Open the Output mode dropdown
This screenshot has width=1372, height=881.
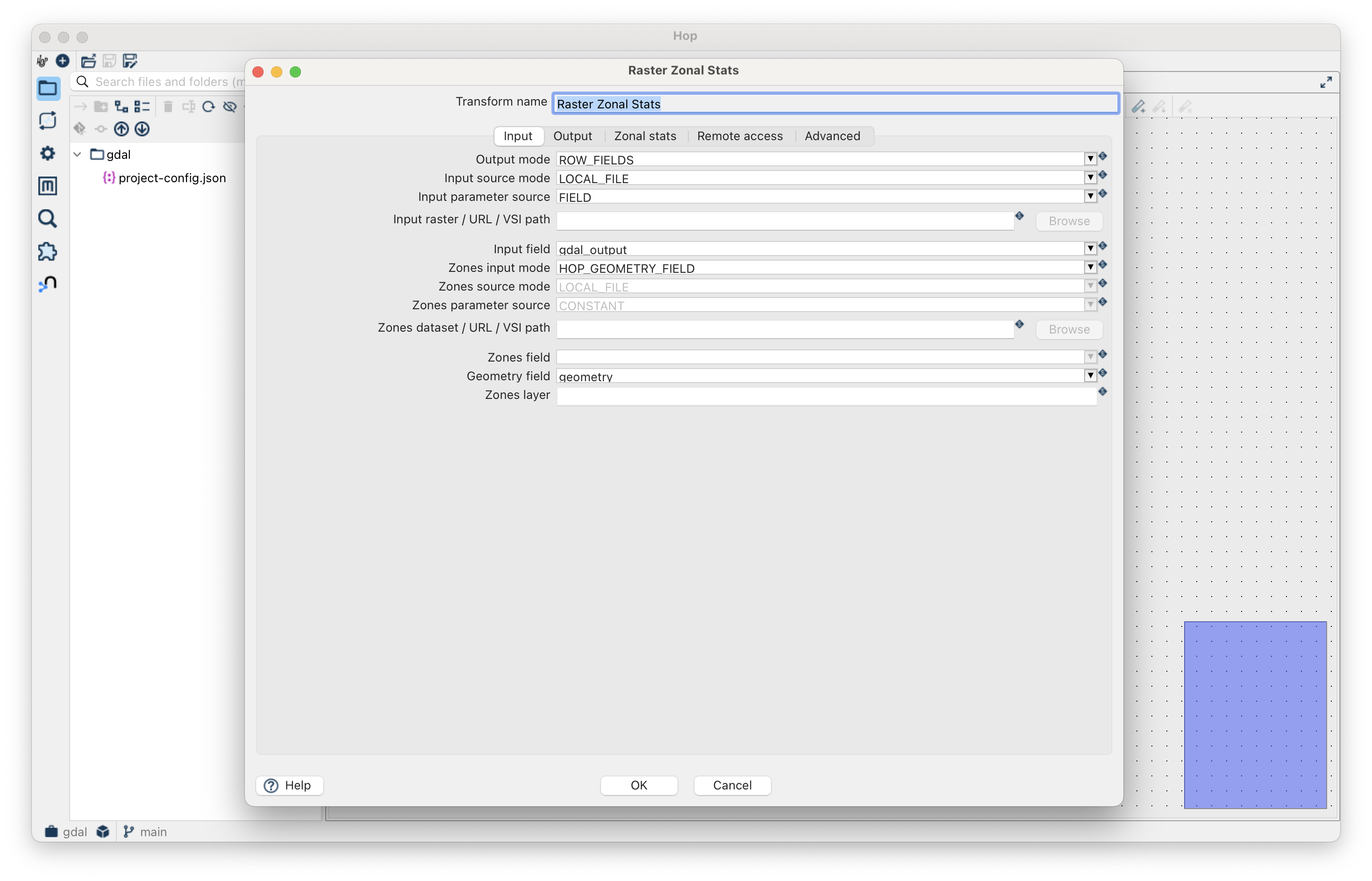pyautogui.click(x=1090, y=159)
